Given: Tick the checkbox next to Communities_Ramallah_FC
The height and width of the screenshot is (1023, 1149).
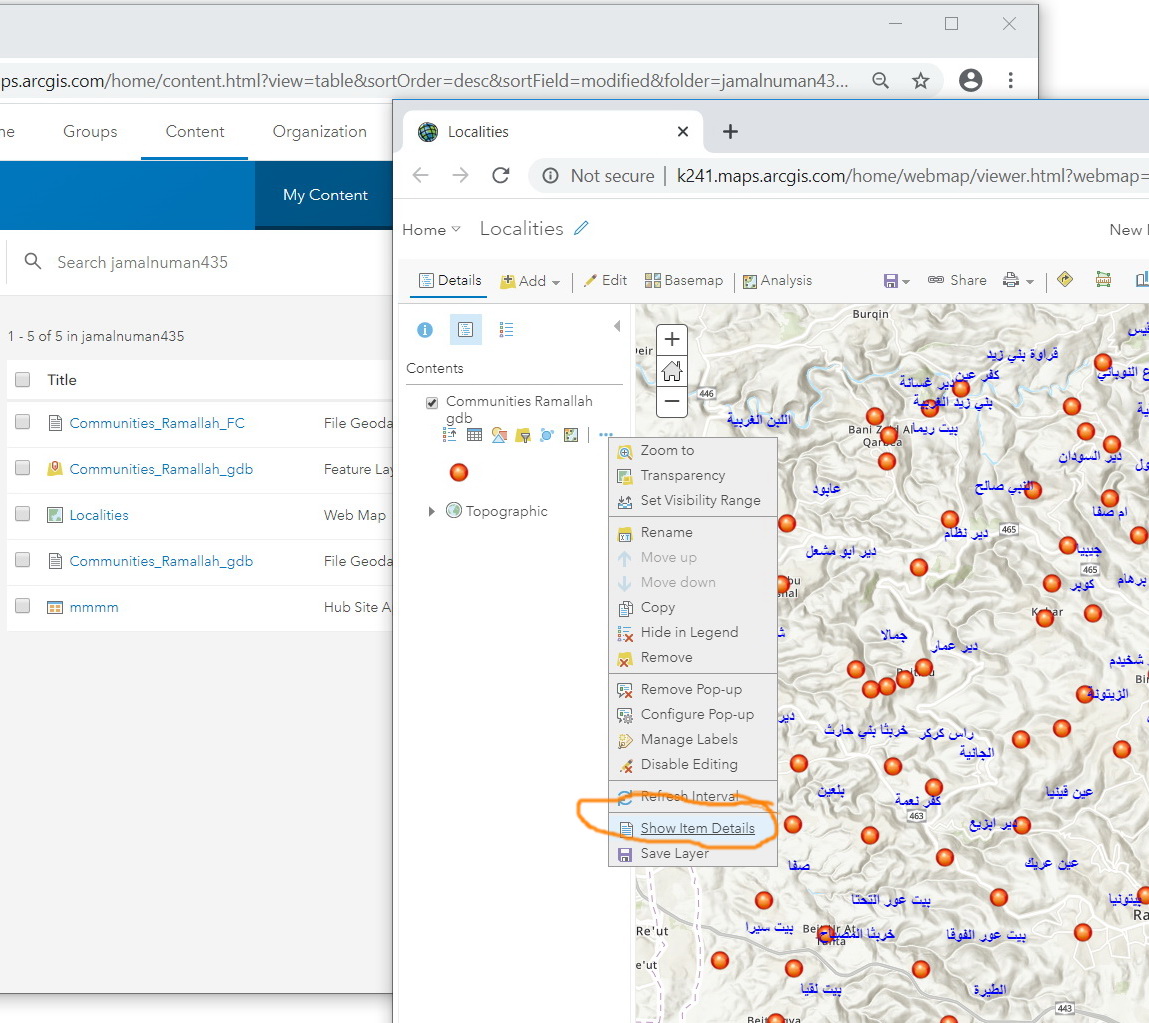Looking at the screenshot, I should tap(23, 423).
